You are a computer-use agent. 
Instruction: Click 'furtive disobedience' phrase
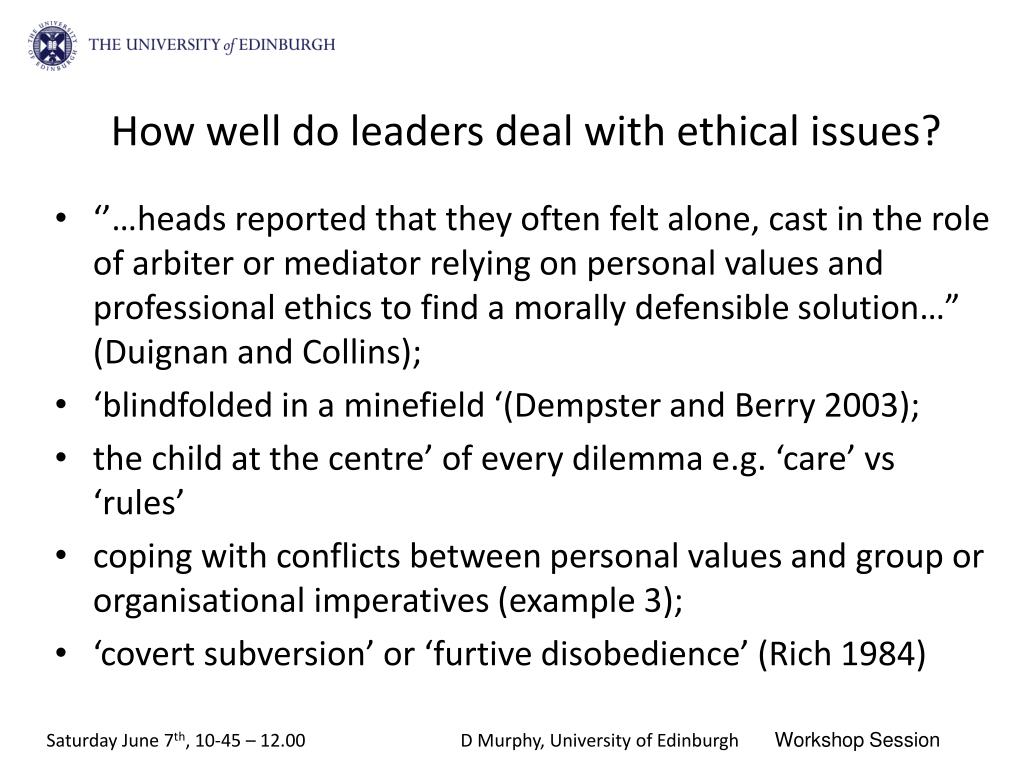587,654
